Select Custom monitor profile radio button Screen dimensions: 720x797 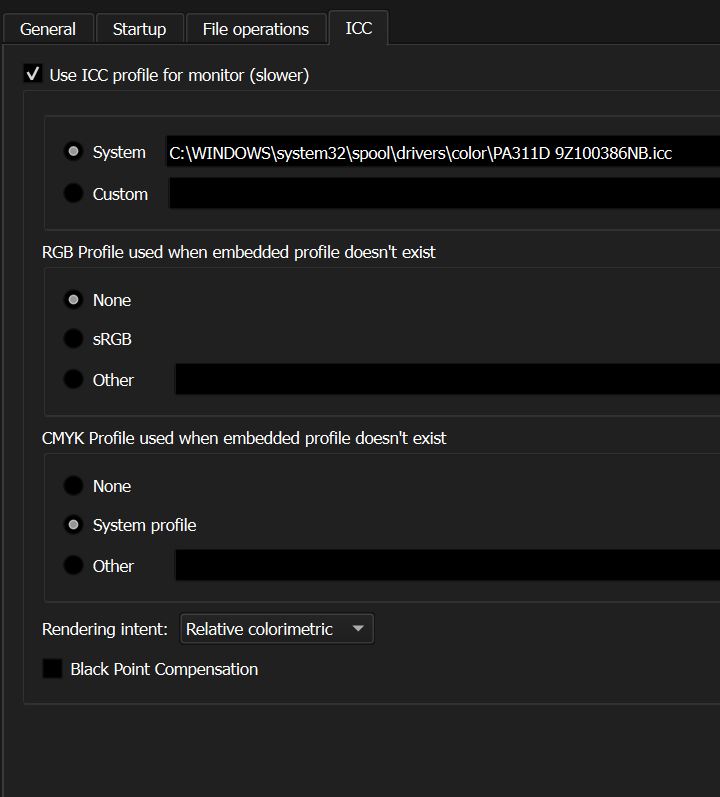[x=73, y=194]
